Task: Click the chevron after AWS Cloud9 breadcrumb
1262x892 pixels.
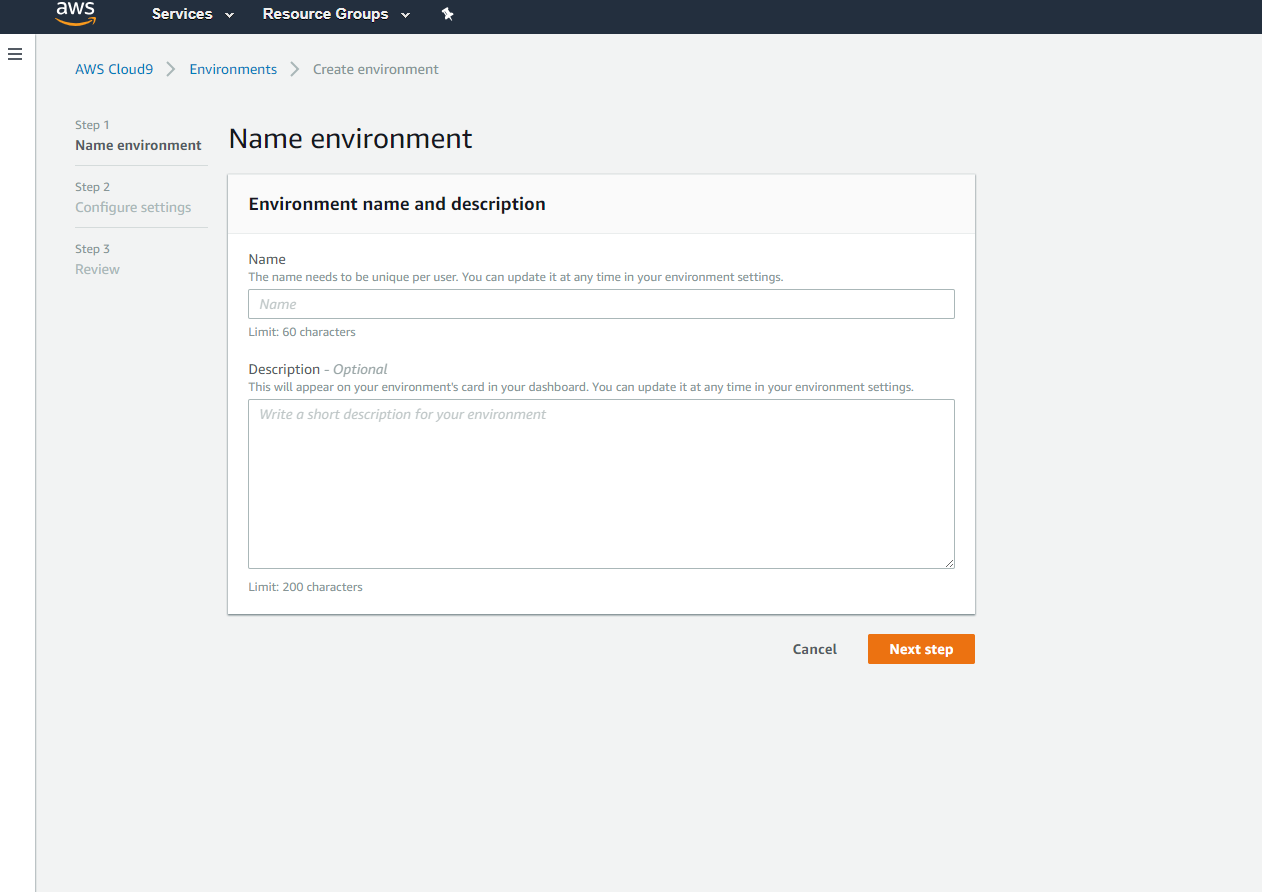Action: [171, 69]
